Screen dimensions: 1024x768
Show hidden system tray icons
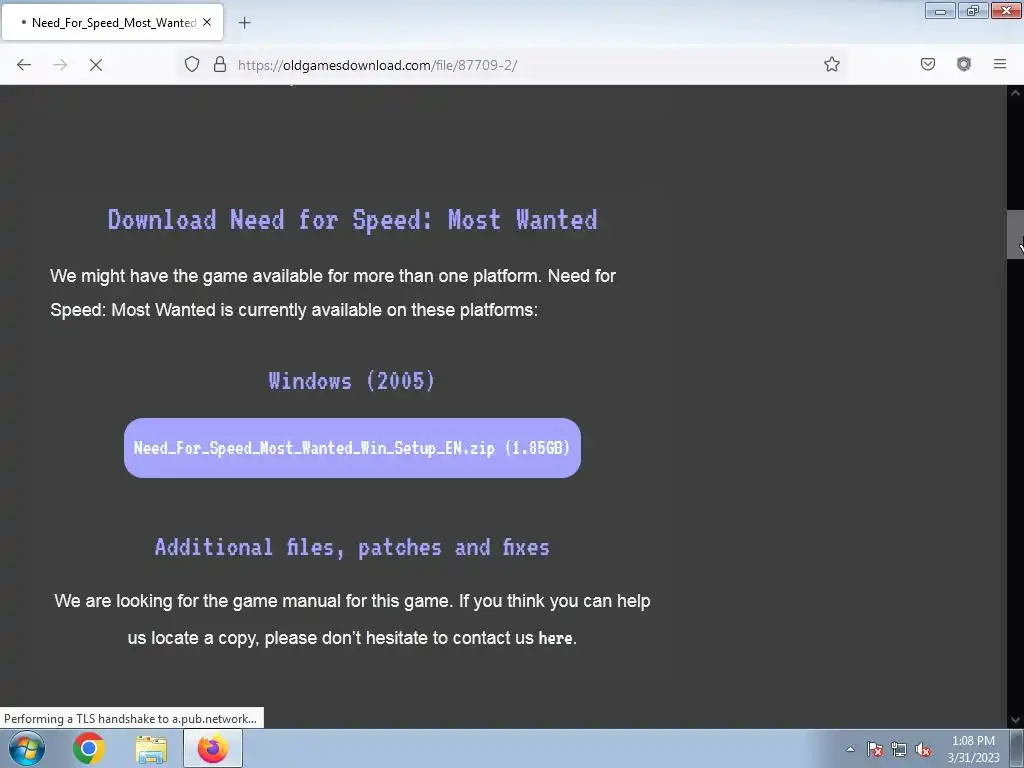pyautogui.click(x=850, y=749)
